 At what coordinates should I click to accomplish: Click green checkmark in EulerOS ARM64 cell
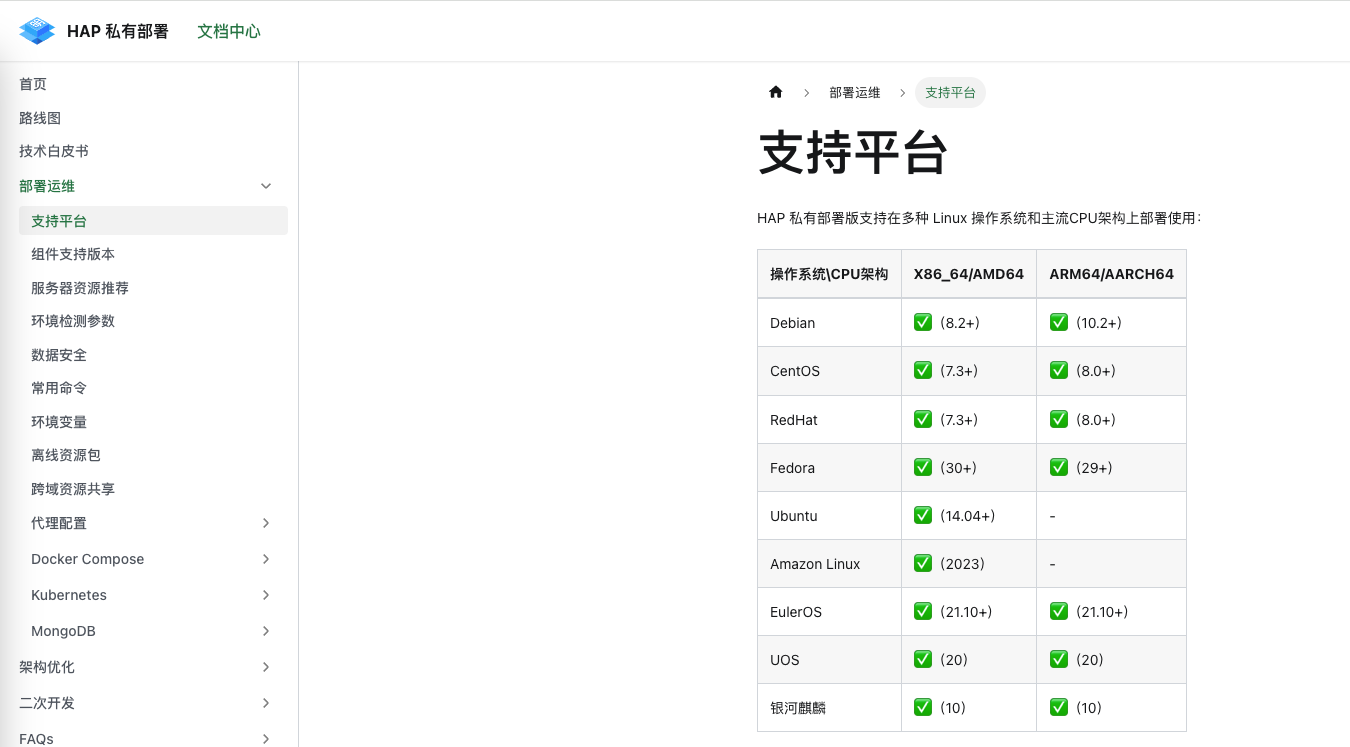click(x=1059, y=612)
